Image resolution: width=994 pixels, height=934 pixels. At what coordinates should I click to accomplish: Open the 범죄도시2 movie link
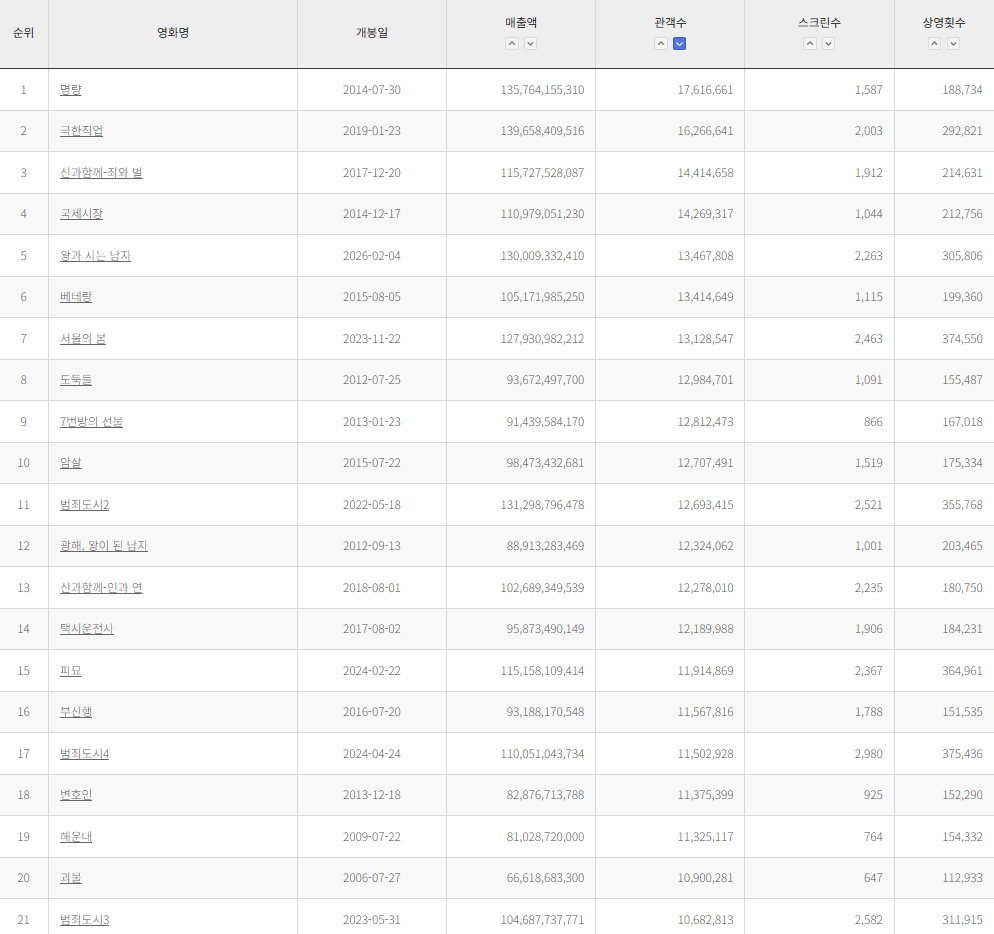pyautogui.click(x=84, y=505)
